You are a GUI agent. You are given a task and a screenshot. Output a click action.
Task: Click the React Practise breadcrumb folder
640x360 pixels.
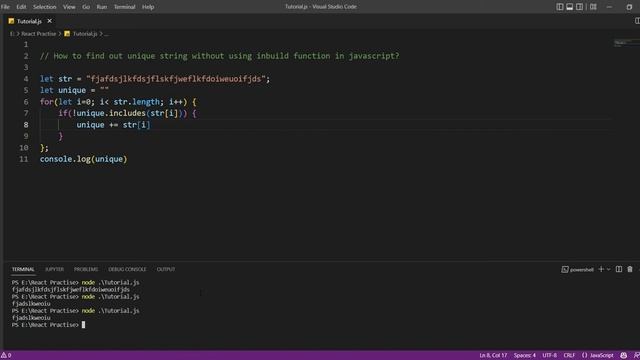pyautogui.click(x=39, y=34)
